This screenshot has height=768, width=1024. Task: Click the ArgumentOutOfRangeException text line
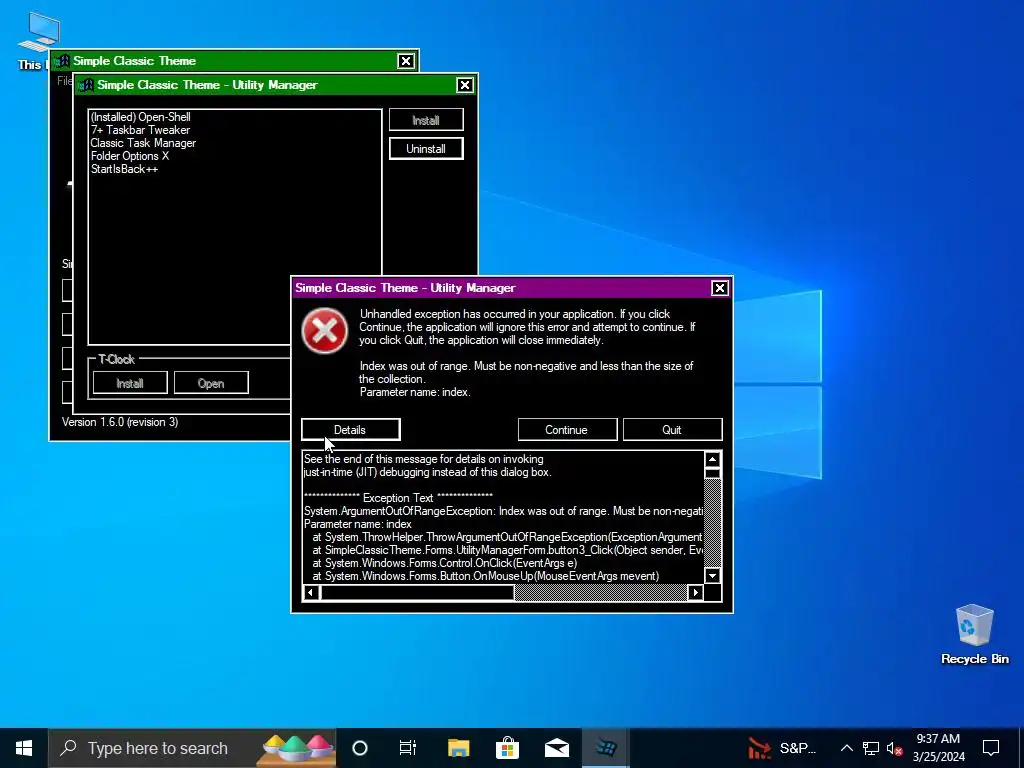pyautogui.click(x=504, y=511)
